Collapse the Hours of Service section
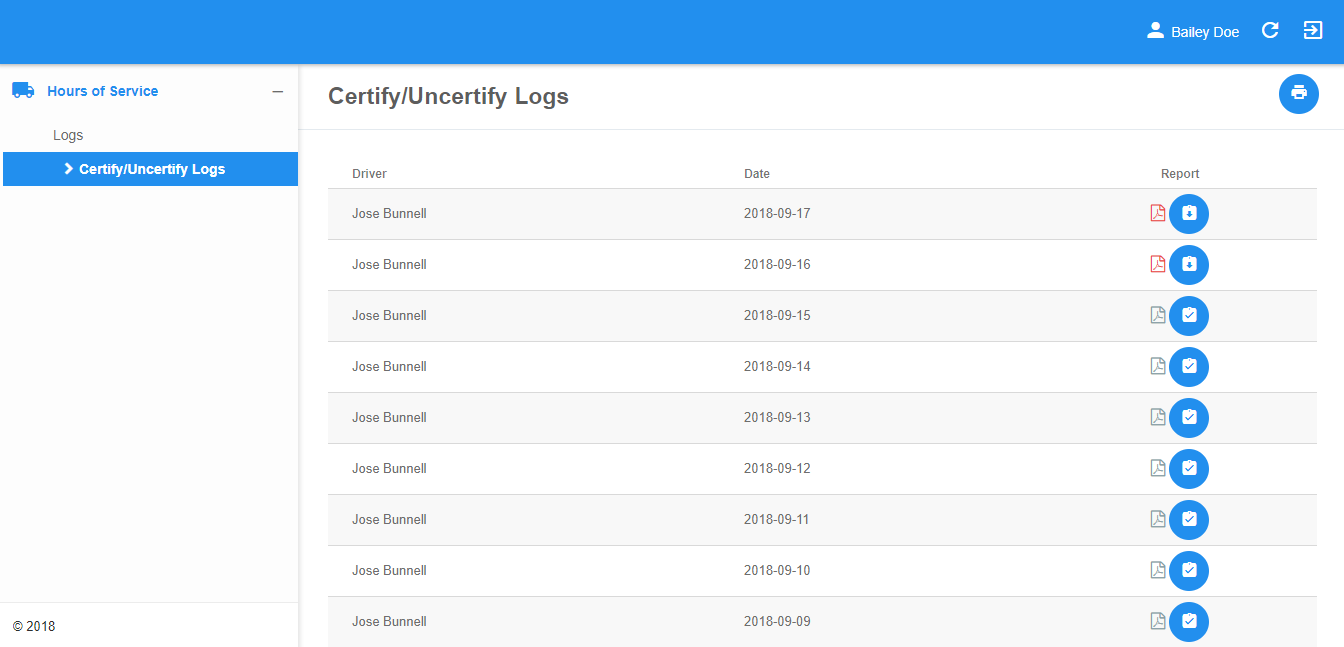 [x=278, y=91]
